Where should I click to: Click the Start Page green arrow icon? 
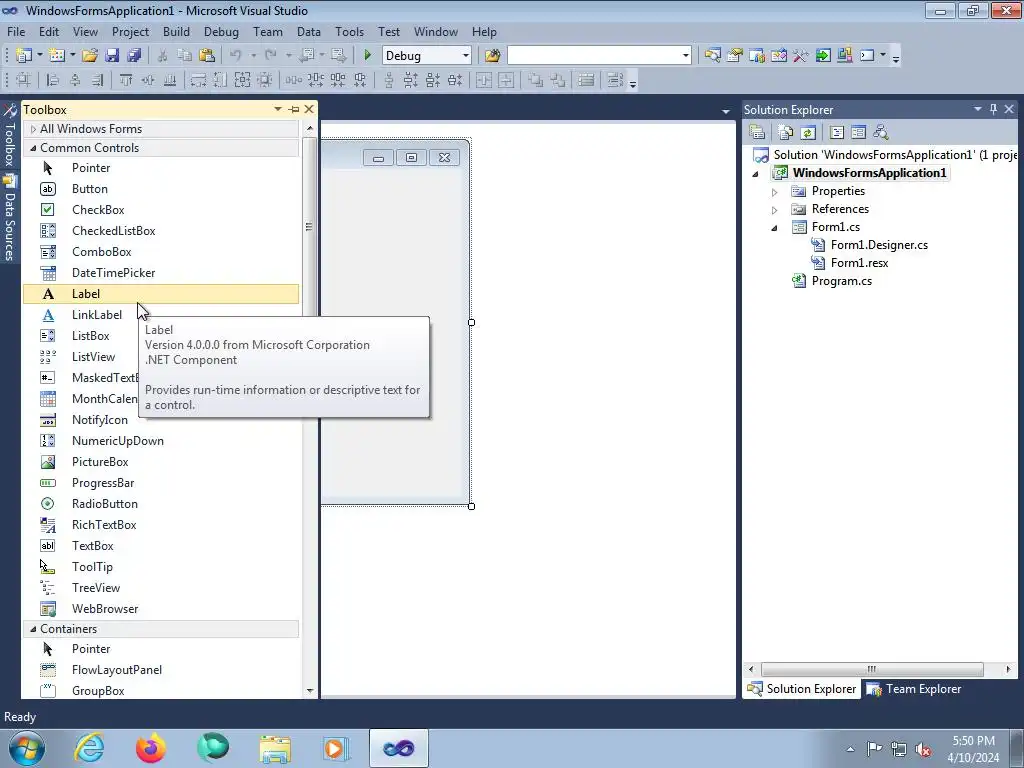point(823,56)
